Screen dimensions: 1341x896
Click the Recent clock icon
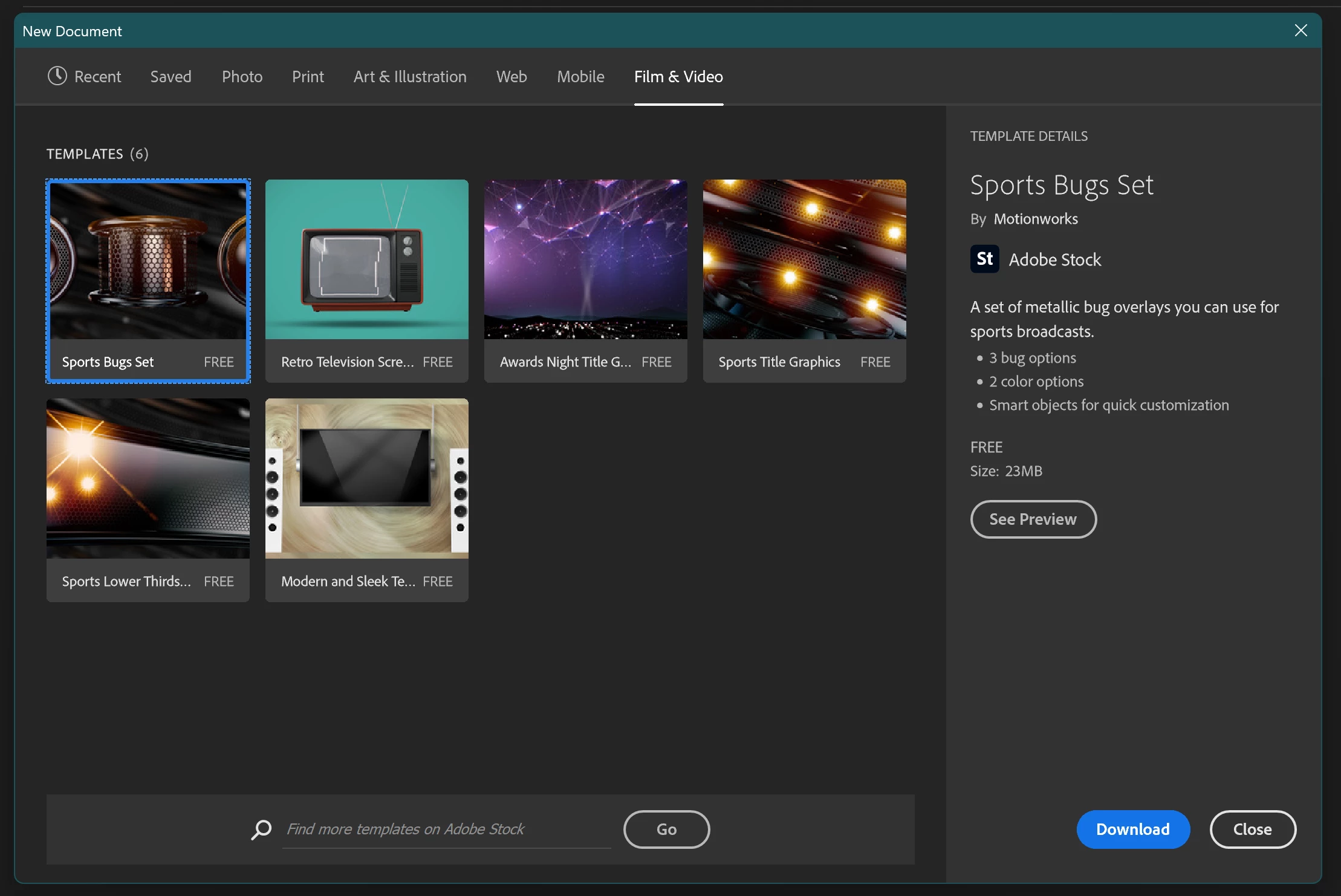57,76
